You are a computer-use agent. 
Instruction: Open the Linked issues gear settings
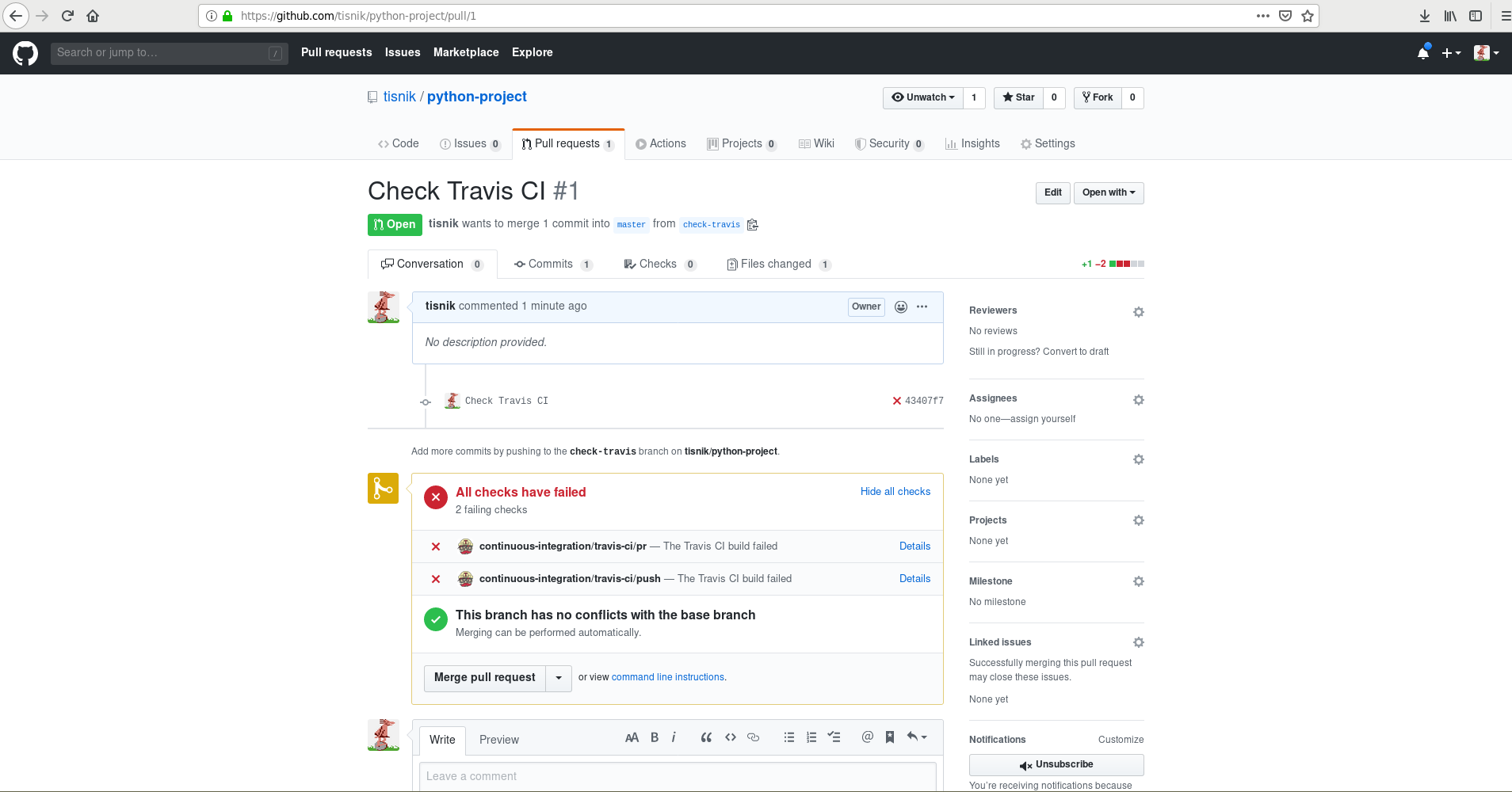[x=1139, y=642]
